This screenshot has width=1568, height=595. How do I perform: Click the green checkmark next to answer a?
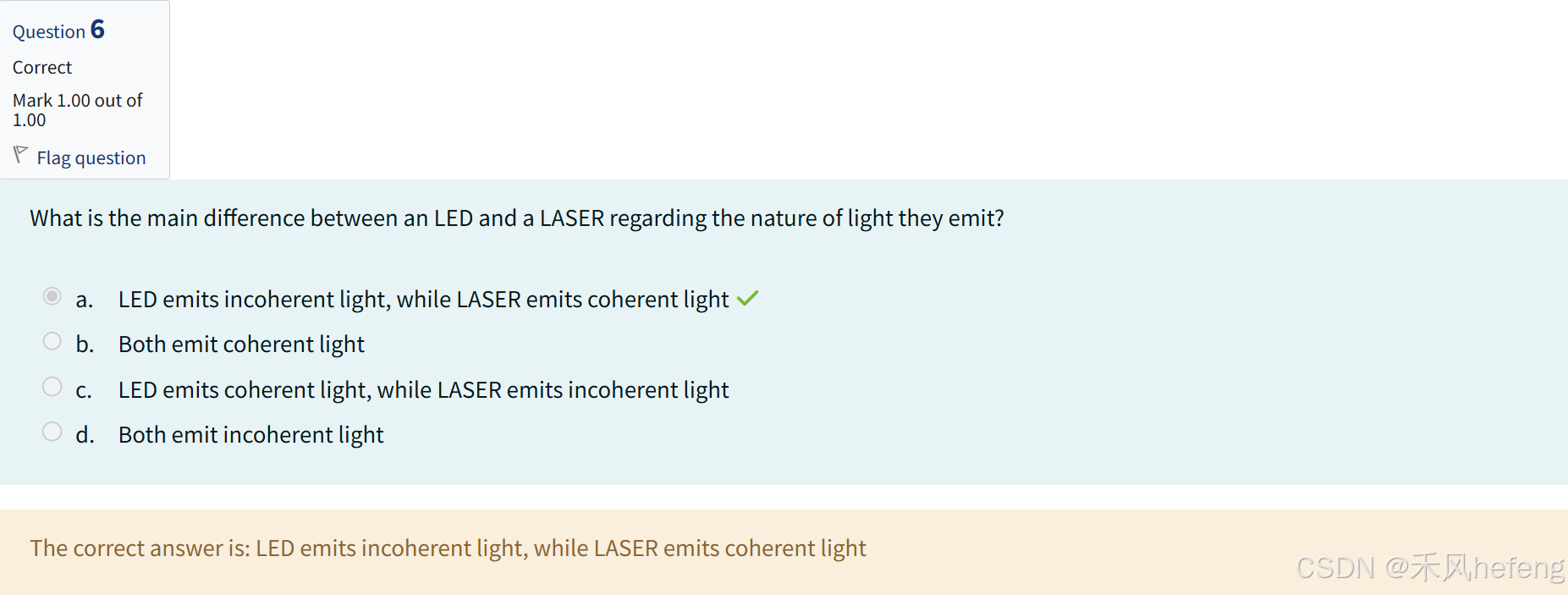pos(747,298)
